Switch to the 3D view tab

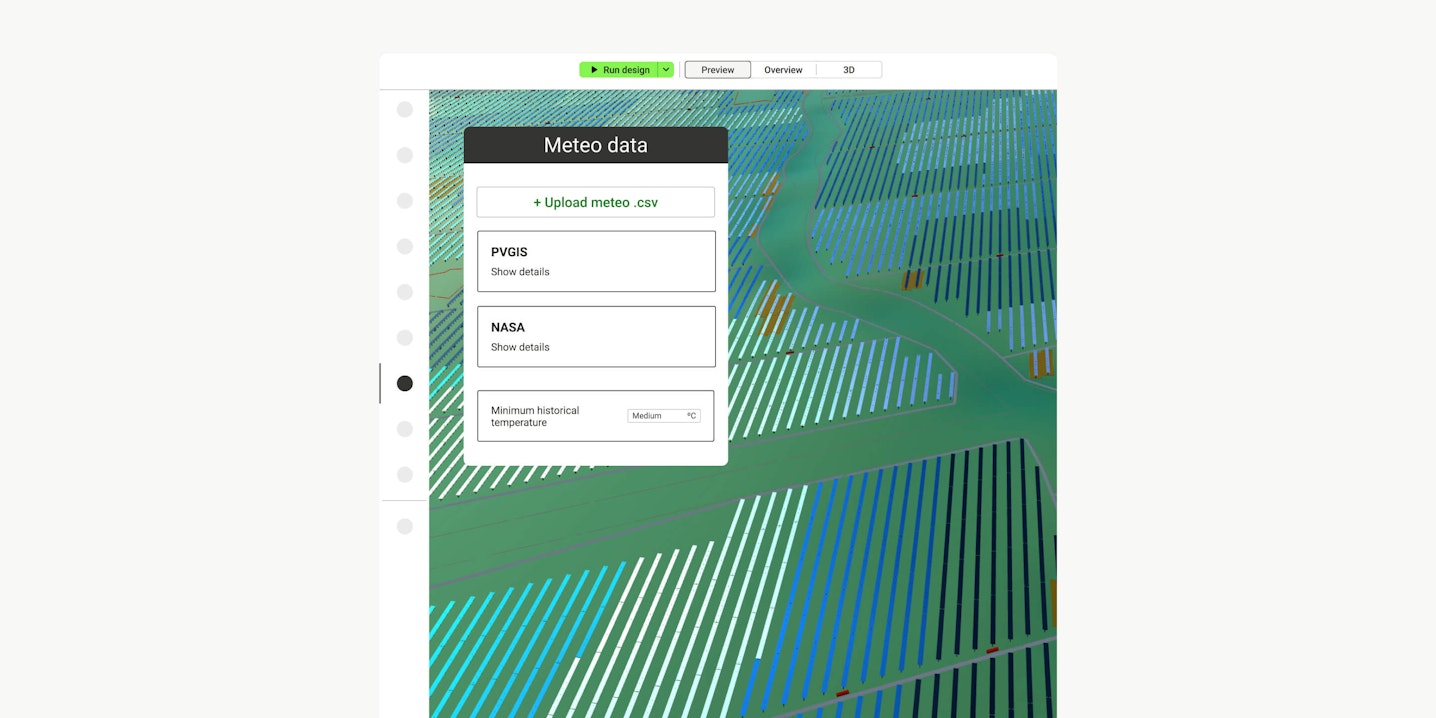pyautogui.click(x=849, y=70)
